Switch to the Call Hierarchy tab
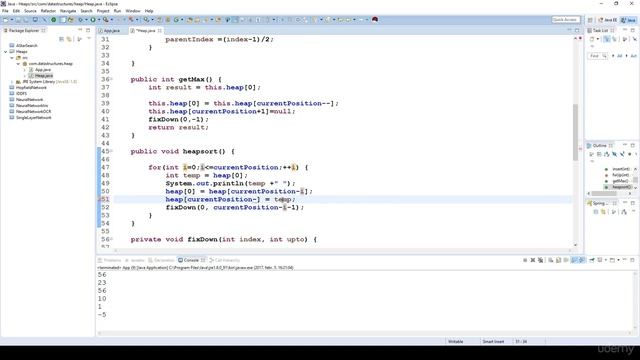 pyautogui.click(x=225, y=260)
